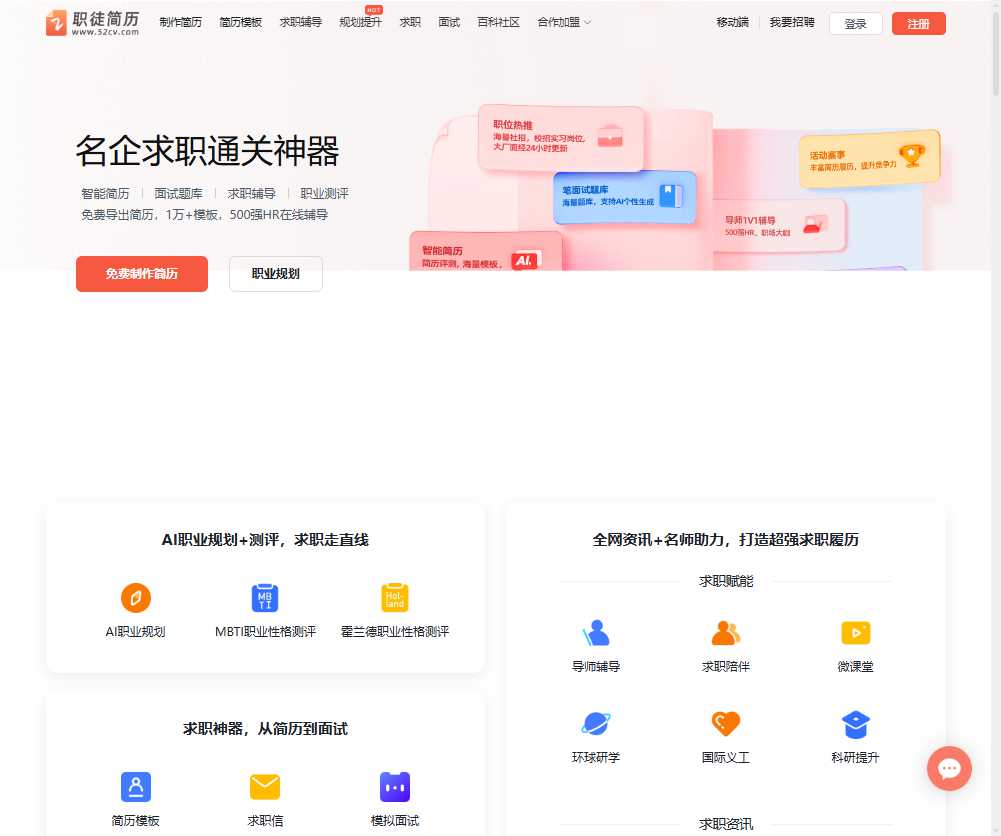Image resolution: width=1001 pixels, height=836 pixels.
Task: Open the 百科社区 menu item
Action: (498, 21)
